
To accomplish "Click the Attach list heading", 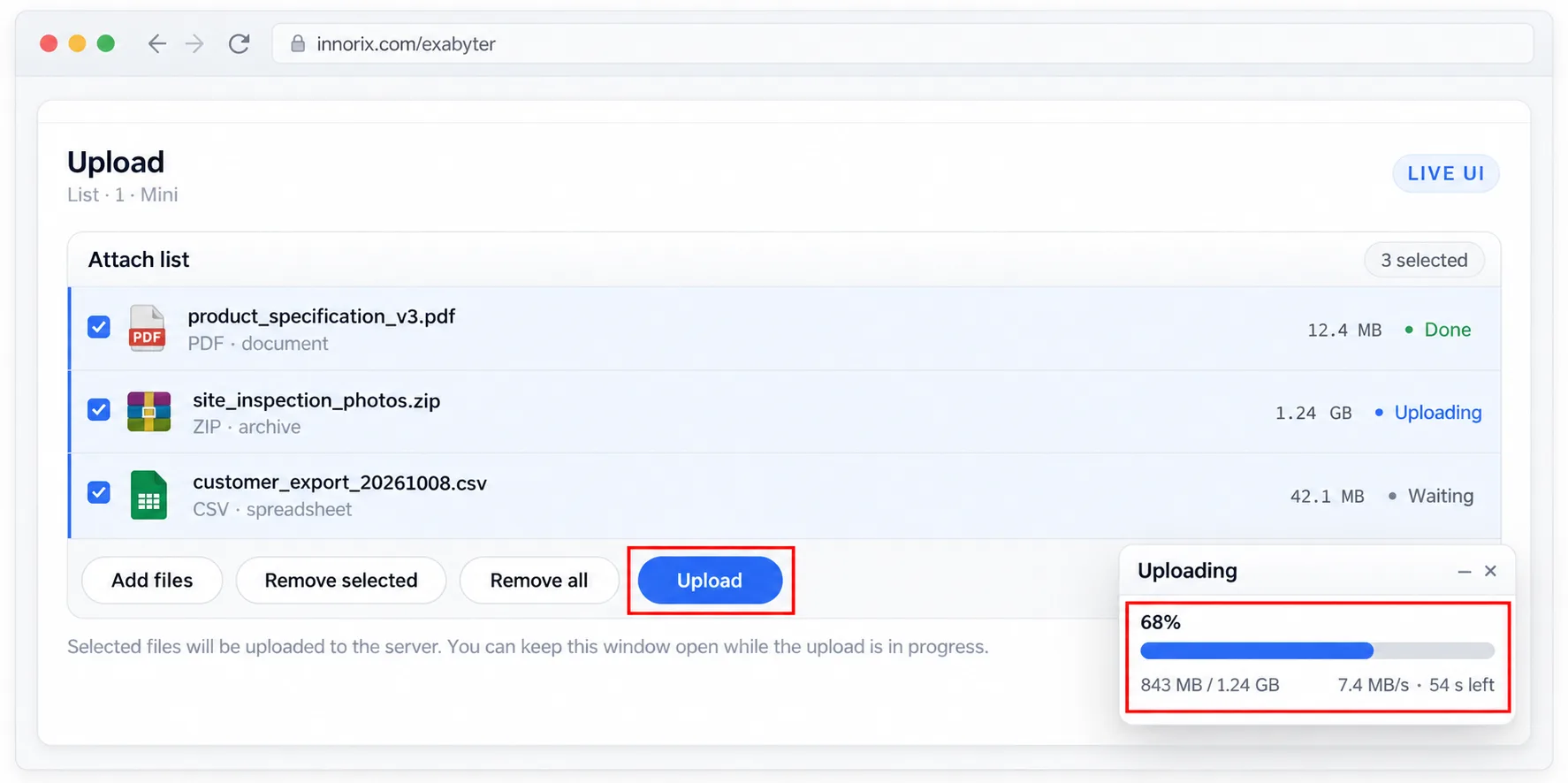I will click(139, 260).
